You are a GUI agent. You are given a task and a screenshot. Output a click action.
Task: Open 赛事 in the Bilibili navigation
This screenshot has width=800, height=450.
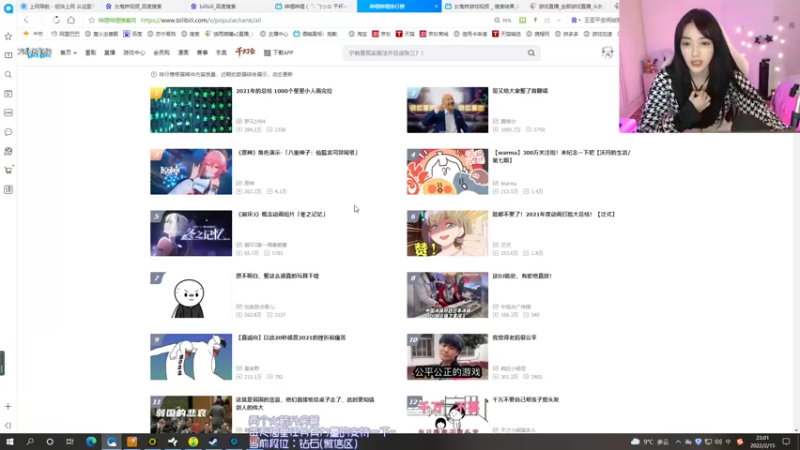203,53
